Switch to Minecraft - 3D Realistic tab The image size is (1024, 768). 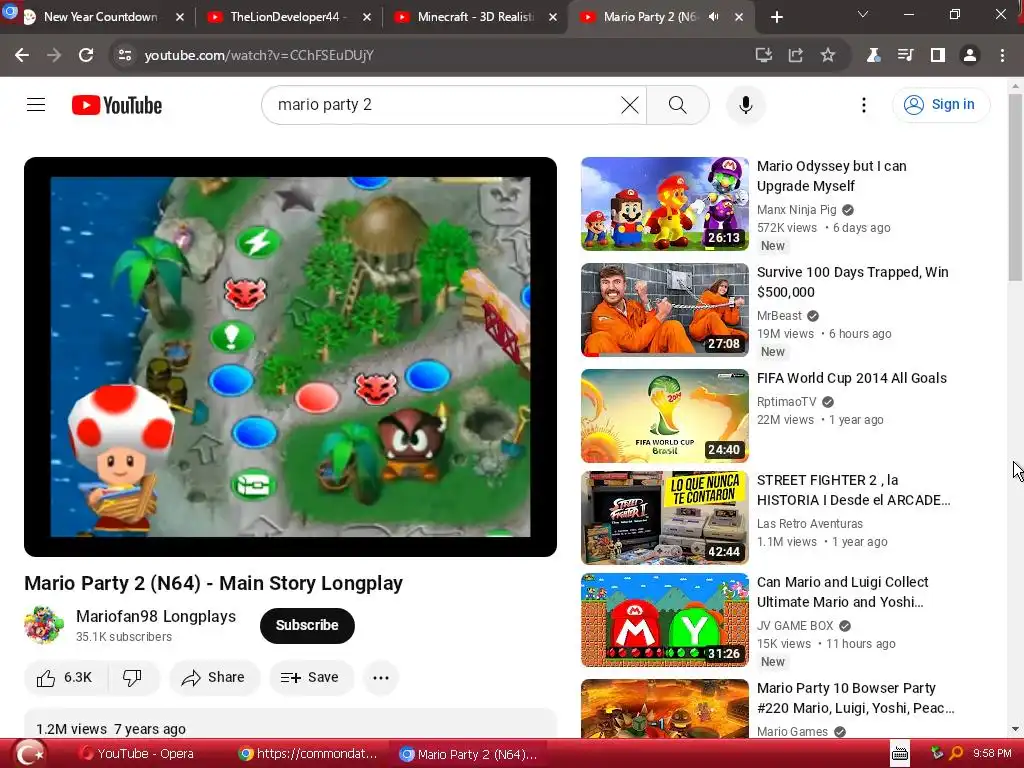click(475, 17)
